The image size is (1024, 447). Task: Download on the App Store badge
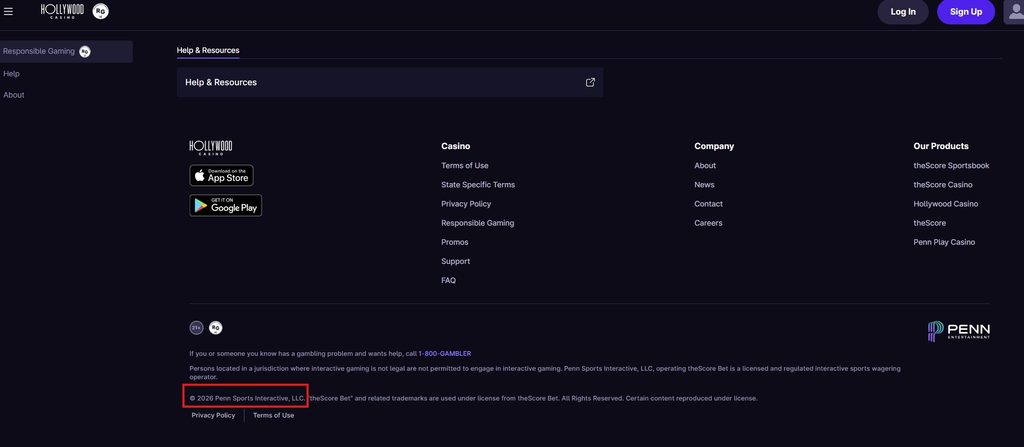[x=221, y=175]
